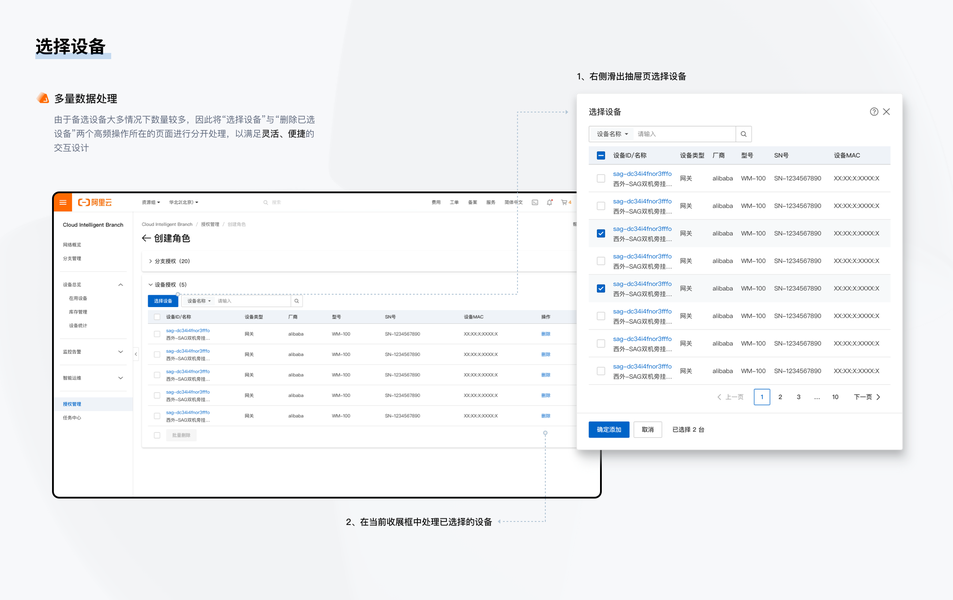Collapse 设备总览 sidebar group
The height and width of the screenshot is (600, 953).
[x=120, y=284]
